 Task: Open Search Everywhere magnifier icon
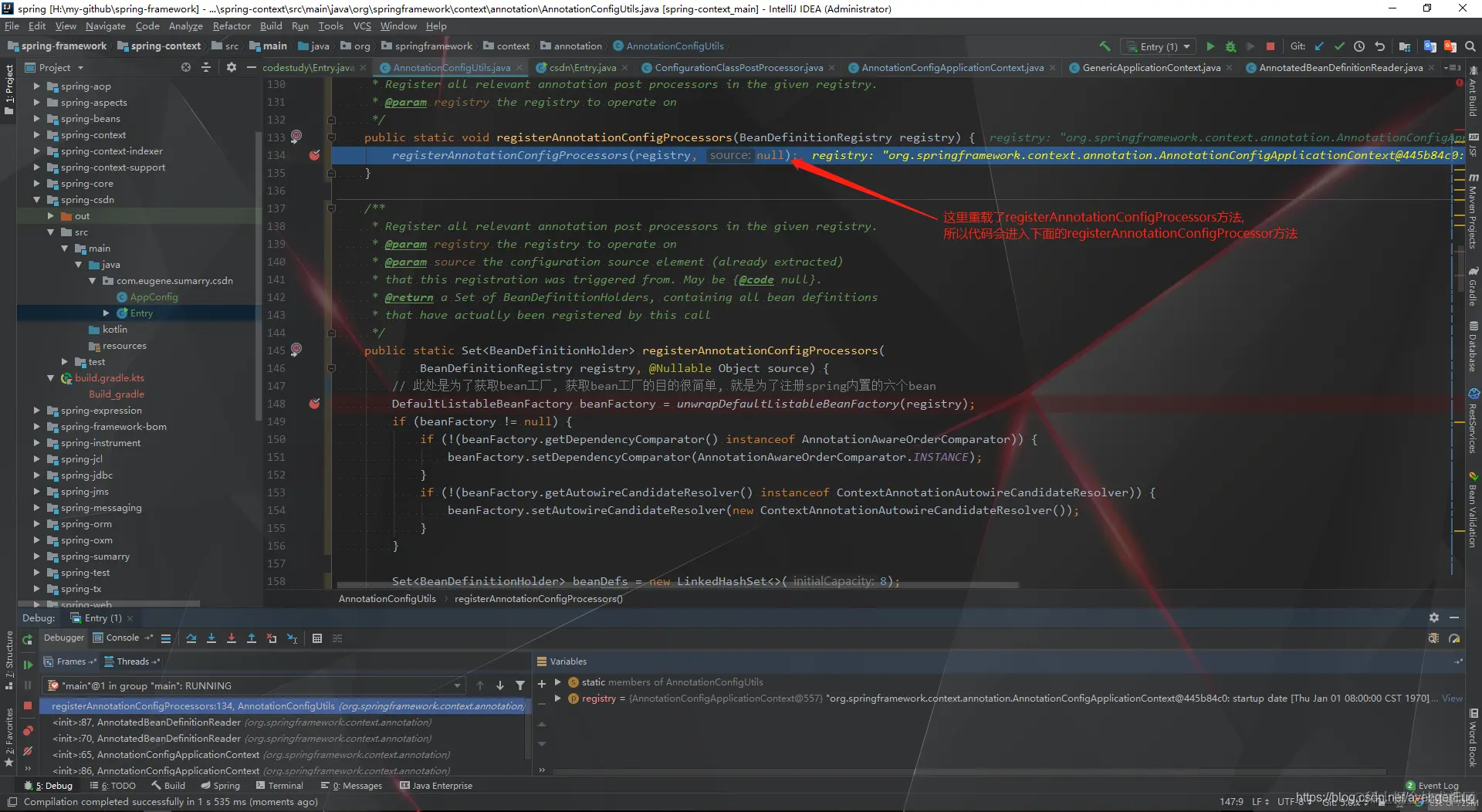pos(1470,46)
